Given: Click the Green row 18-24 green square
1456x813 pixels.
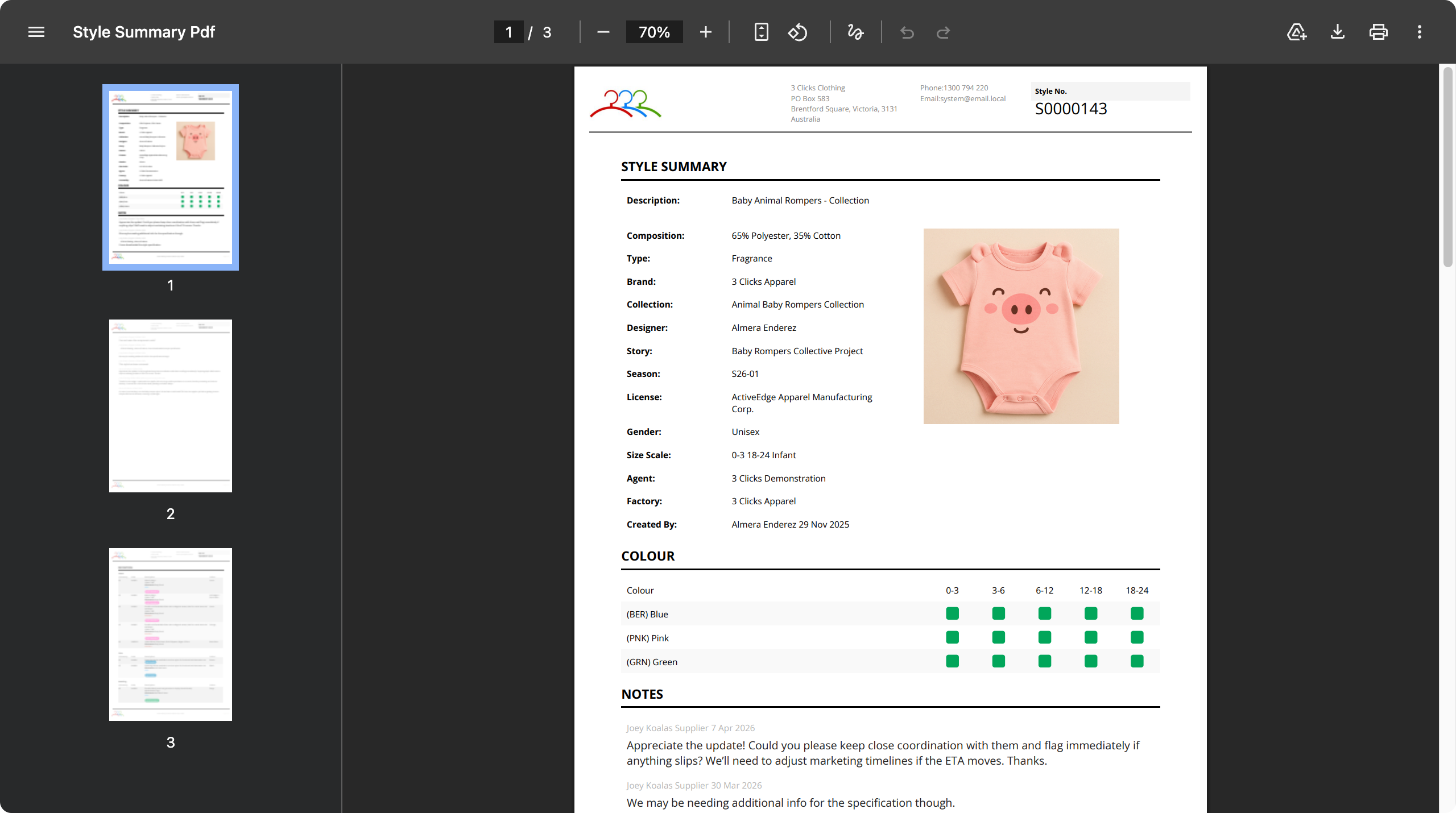Looking at the screenshot, I should coord(1137,661).
